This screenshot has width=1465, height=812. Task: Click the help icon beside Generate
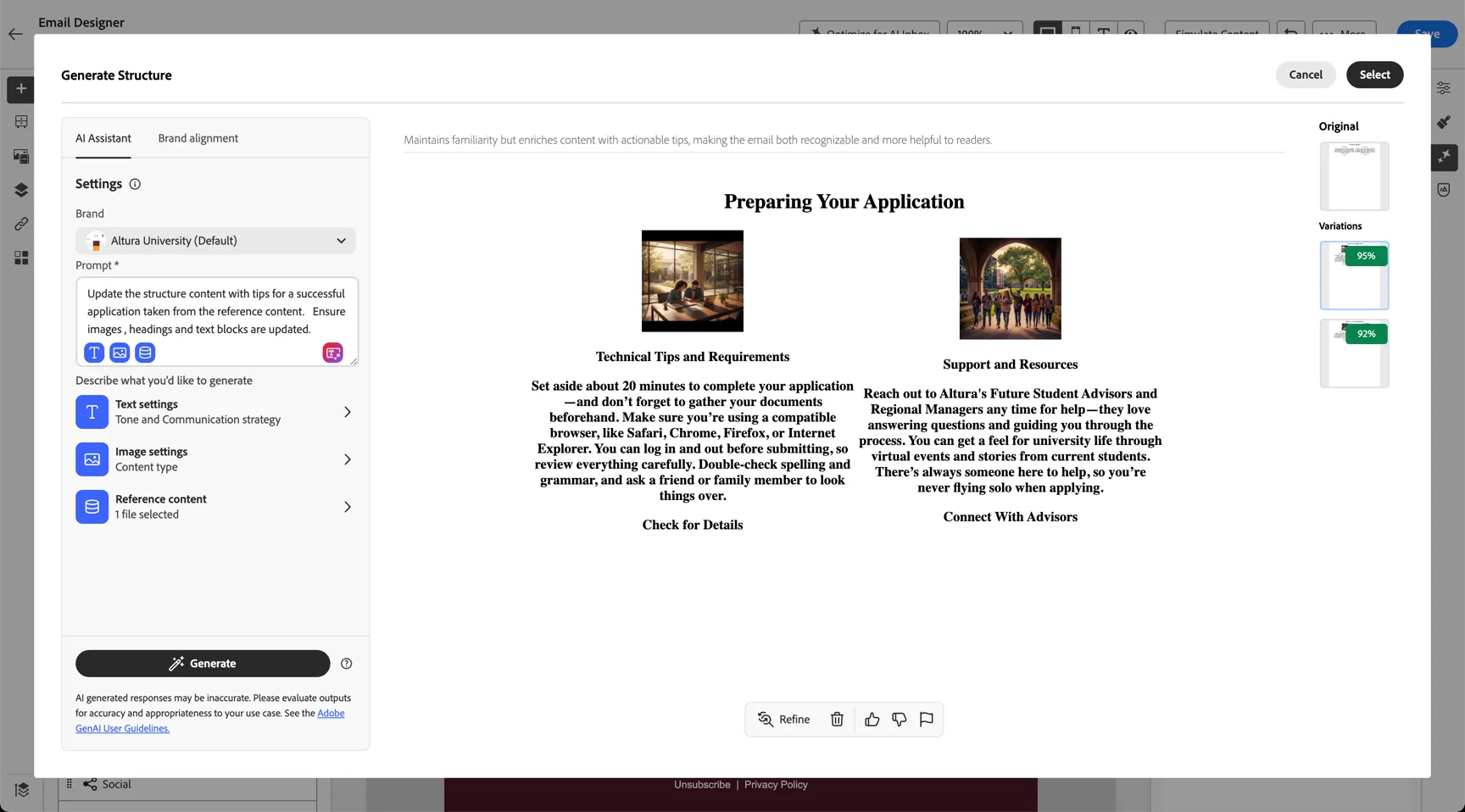pos(346,664)
